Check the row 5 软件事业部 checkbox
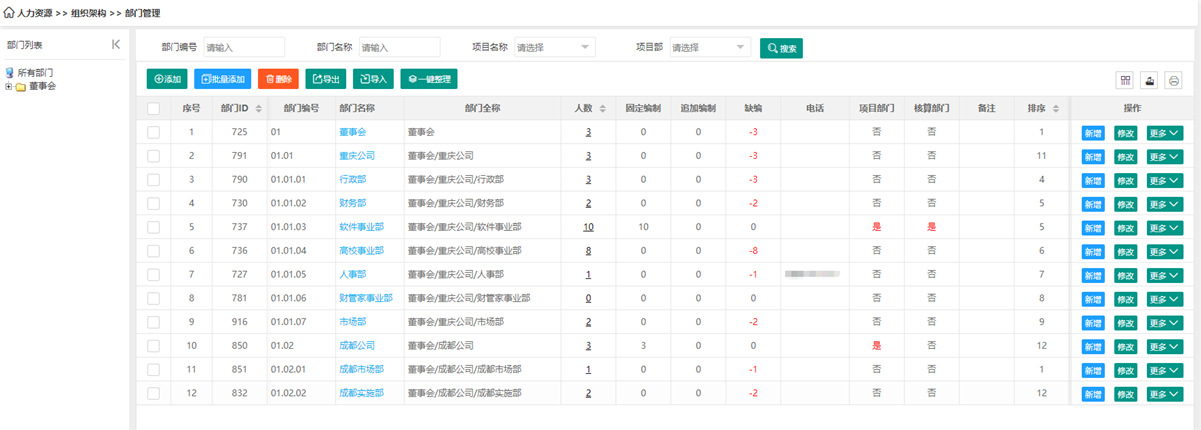1201x430 pixels. 153,227
